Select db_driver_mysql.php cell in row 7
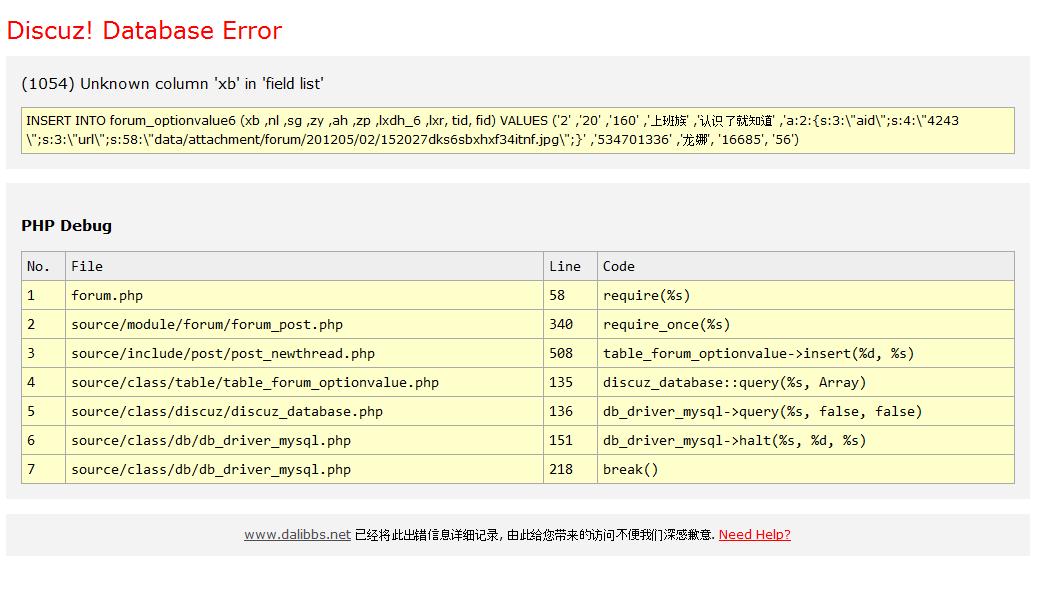 (x=304, y=470)
